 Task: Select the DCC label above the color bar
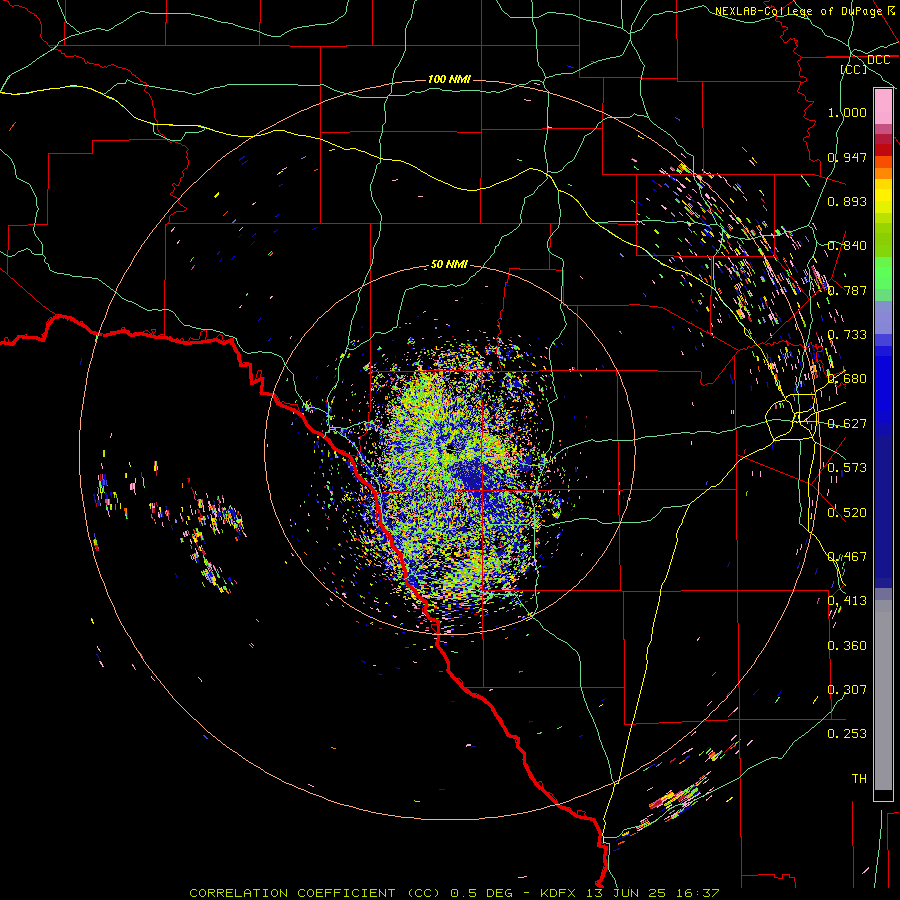878,60
